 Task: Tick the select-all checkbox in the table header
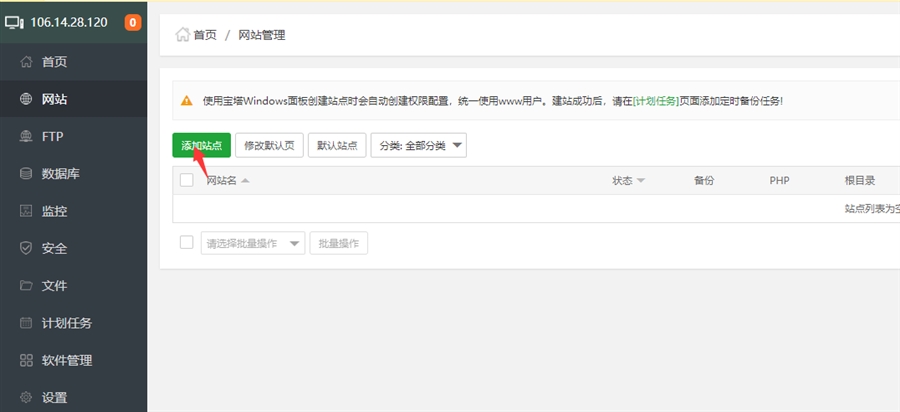pyautogui.click(x=186, y=180)
